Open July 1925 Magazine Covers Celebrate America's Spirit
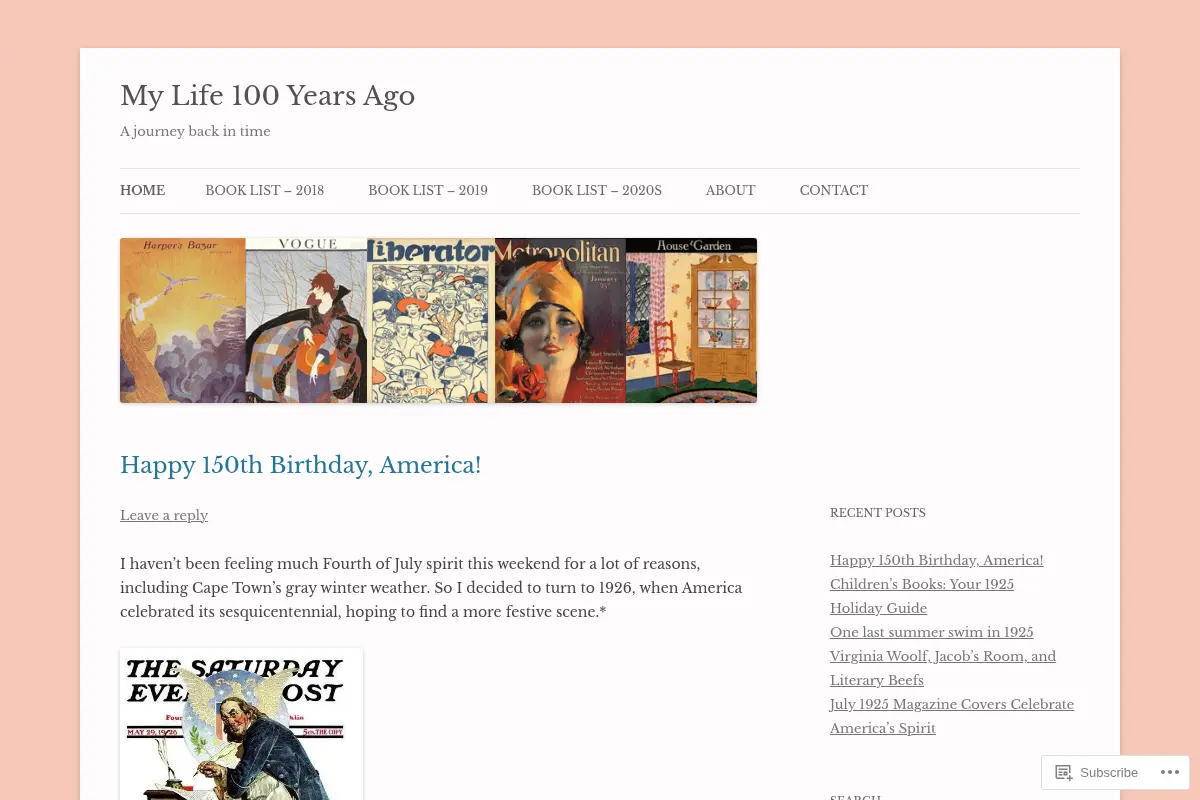Screen dimensions: 1200x800 click(952, 716)
